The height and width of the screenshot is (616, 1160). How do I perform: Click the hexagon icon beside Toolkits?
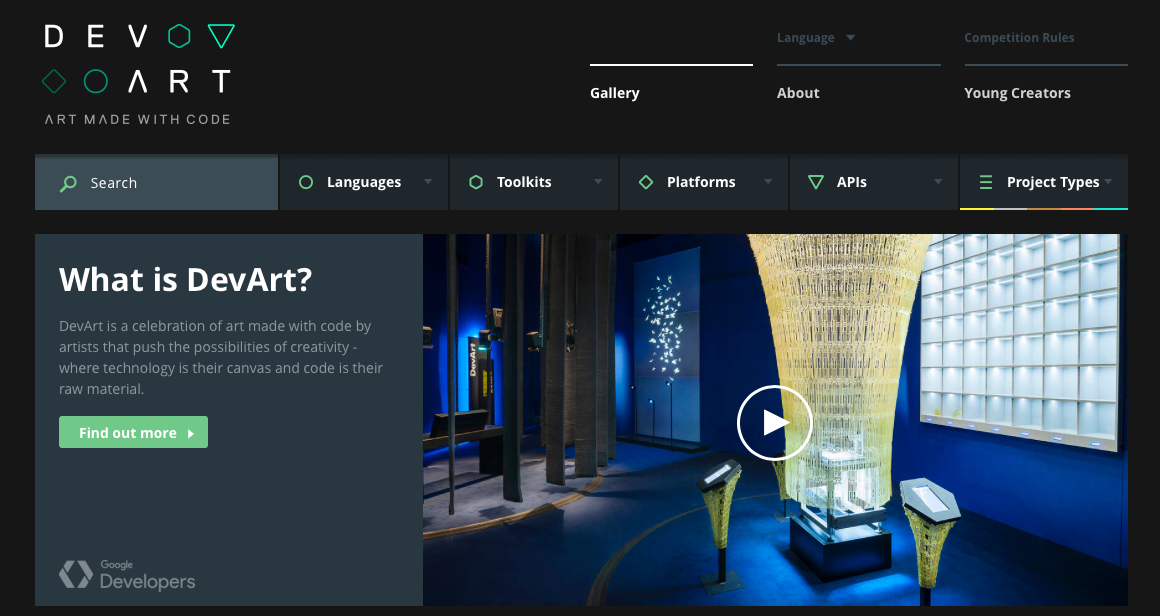(475, 182)
